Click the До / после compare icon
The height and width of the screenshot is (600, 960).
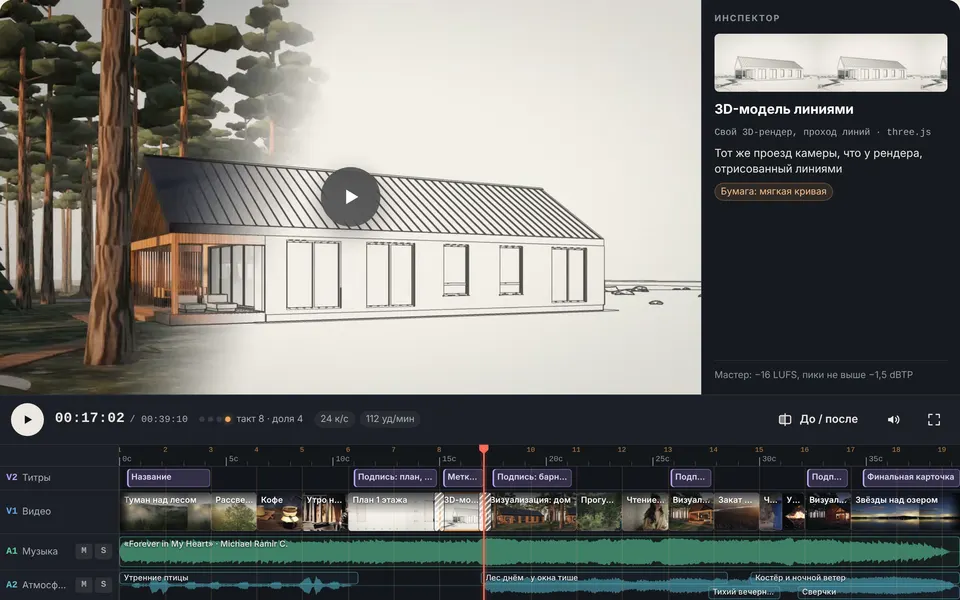click(784, 419)
